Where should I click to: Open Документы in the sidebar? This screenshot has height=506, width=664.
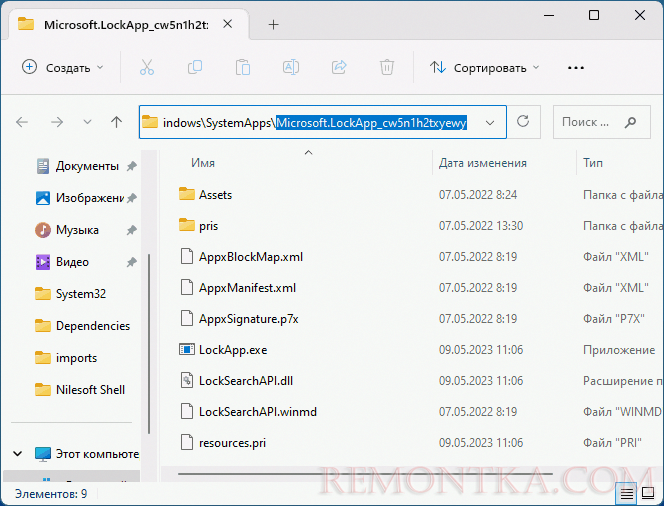(87, 166)
